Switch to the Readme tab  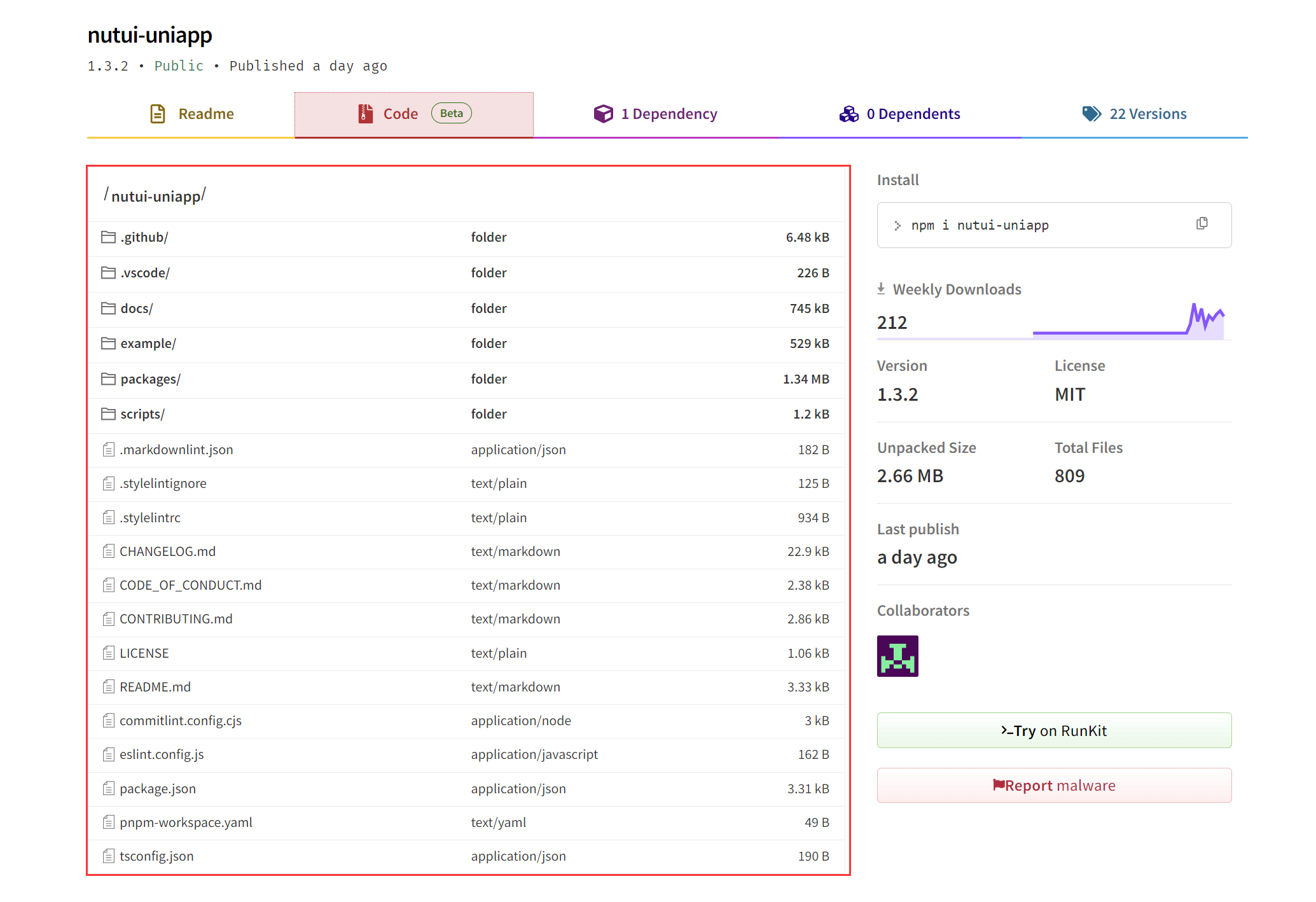coord(205,113)
